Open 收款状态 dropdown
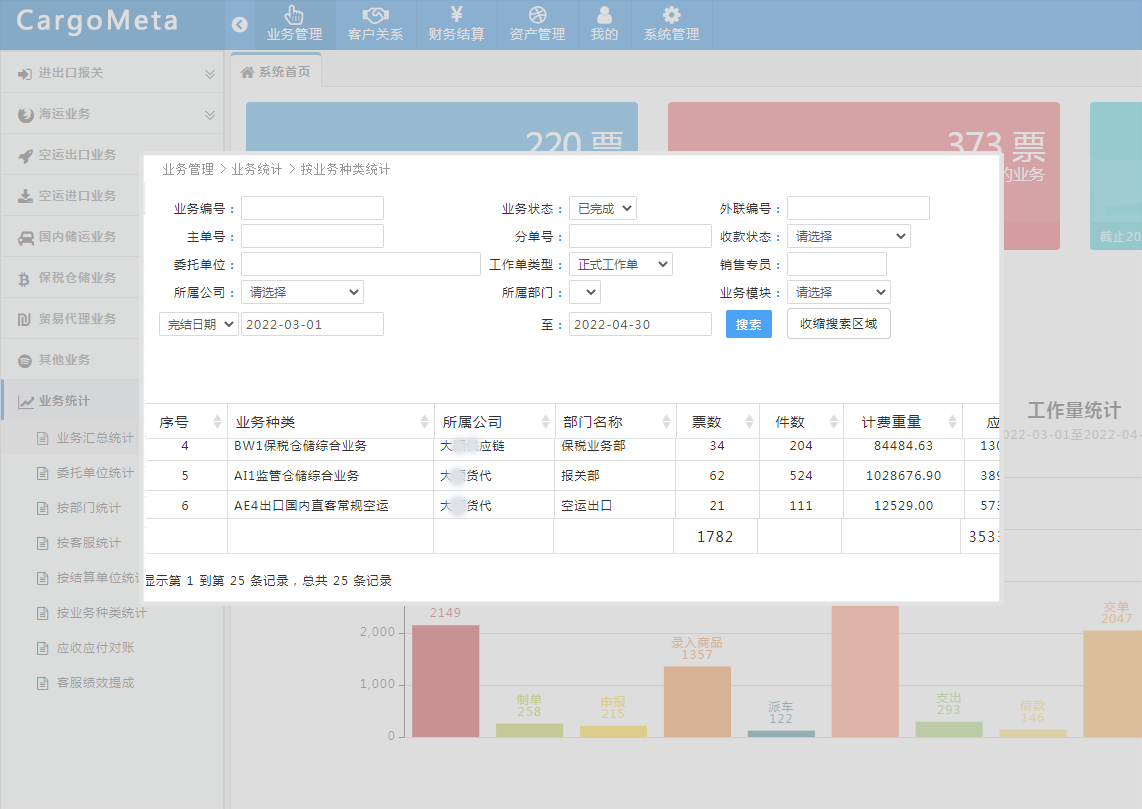1142x809 pixels. click(848, 236)
